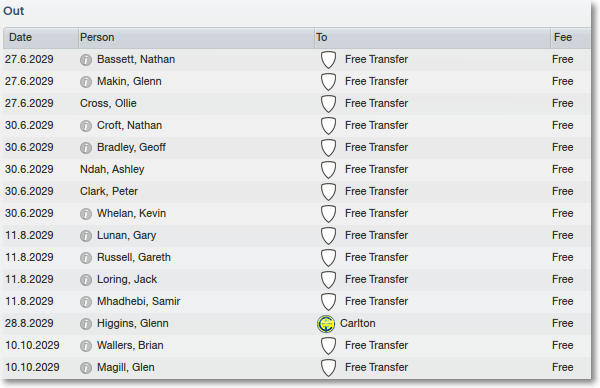
Task: Open info icon for Croft, Nathan
Action: (86, 126)
